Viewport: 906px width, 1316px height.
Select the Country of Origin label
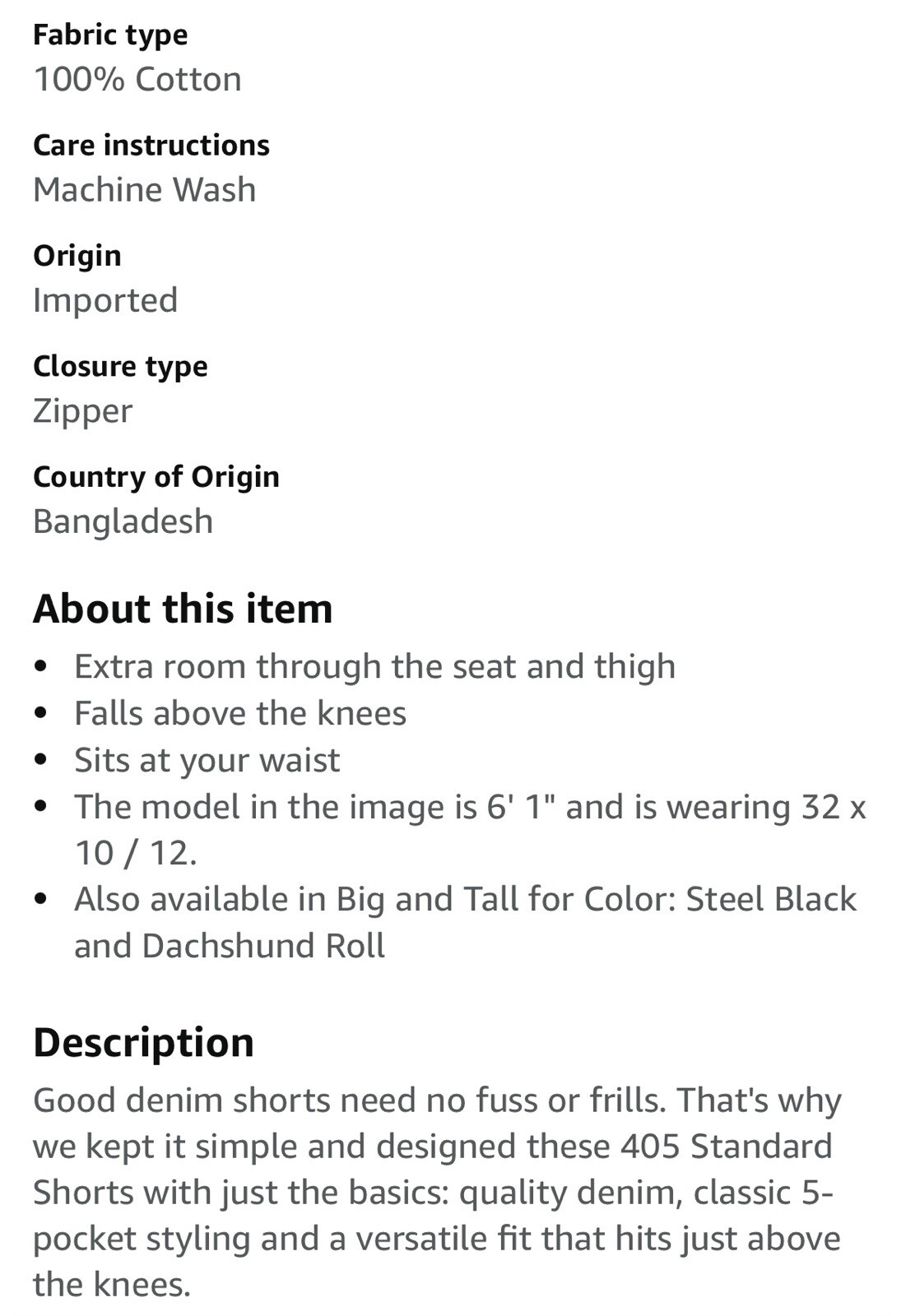click(156, 477)
